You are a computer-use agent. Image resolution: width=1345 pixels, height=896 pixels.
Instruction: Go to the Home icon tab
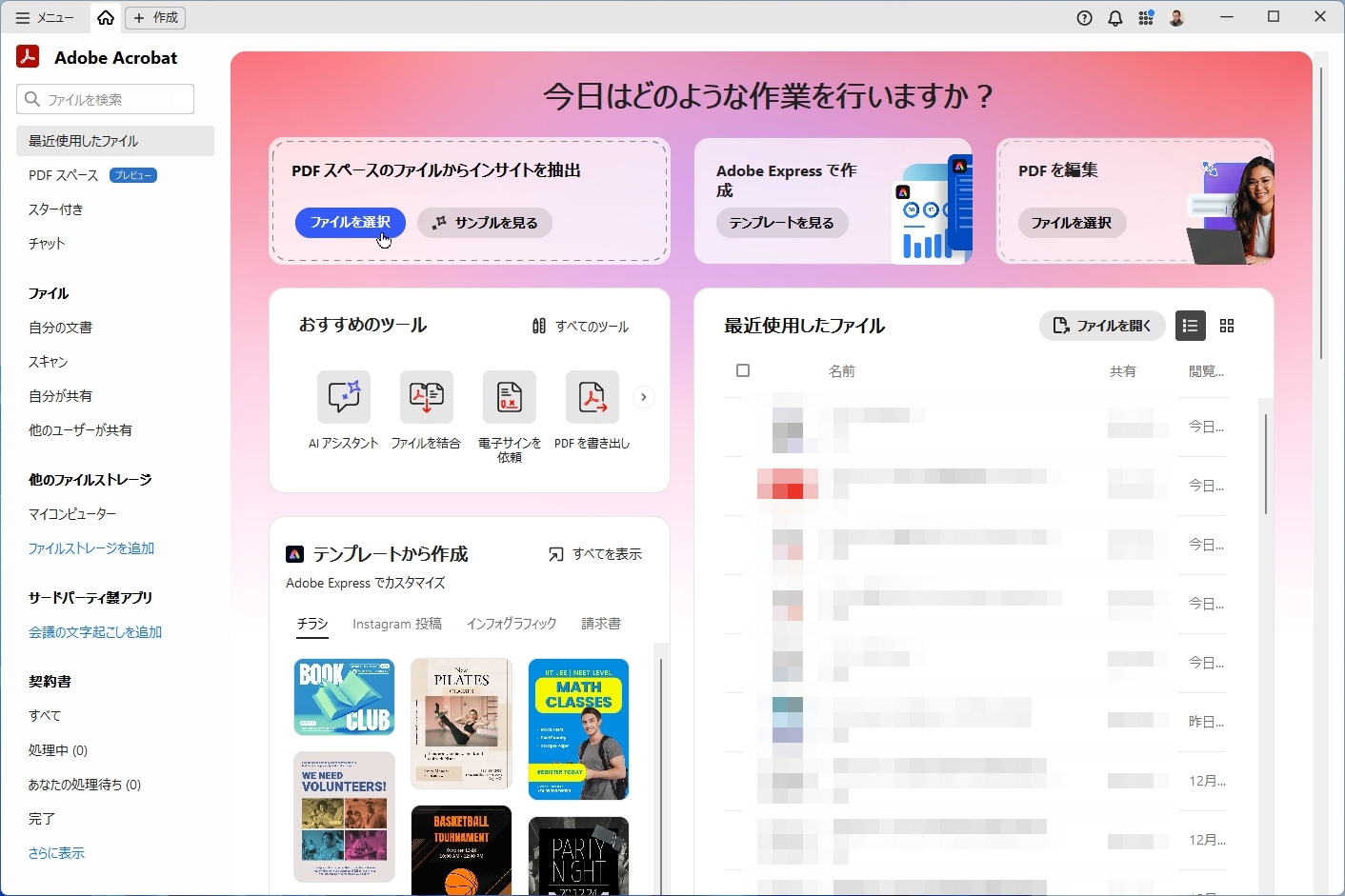tap(106, 17)
